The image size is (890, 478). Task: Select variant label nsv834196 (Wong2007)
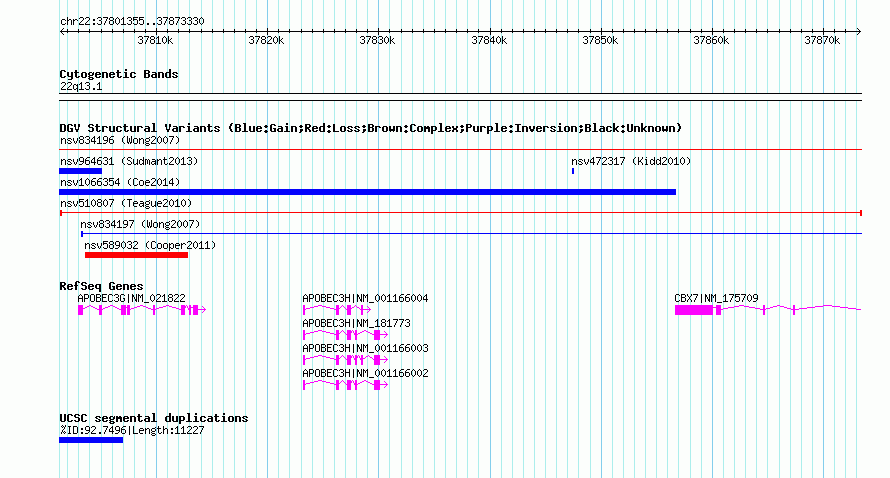coord(120,140)
